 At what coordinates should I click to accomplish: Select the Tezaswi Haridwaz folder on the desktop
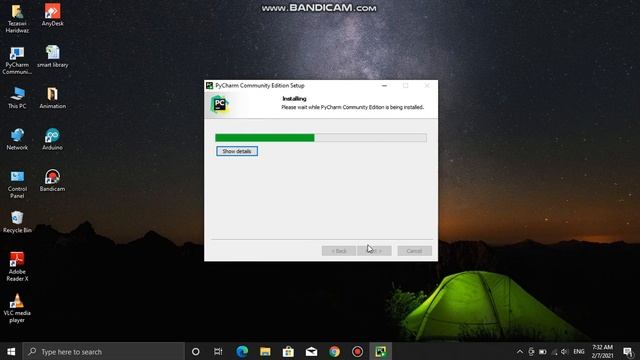17,19
